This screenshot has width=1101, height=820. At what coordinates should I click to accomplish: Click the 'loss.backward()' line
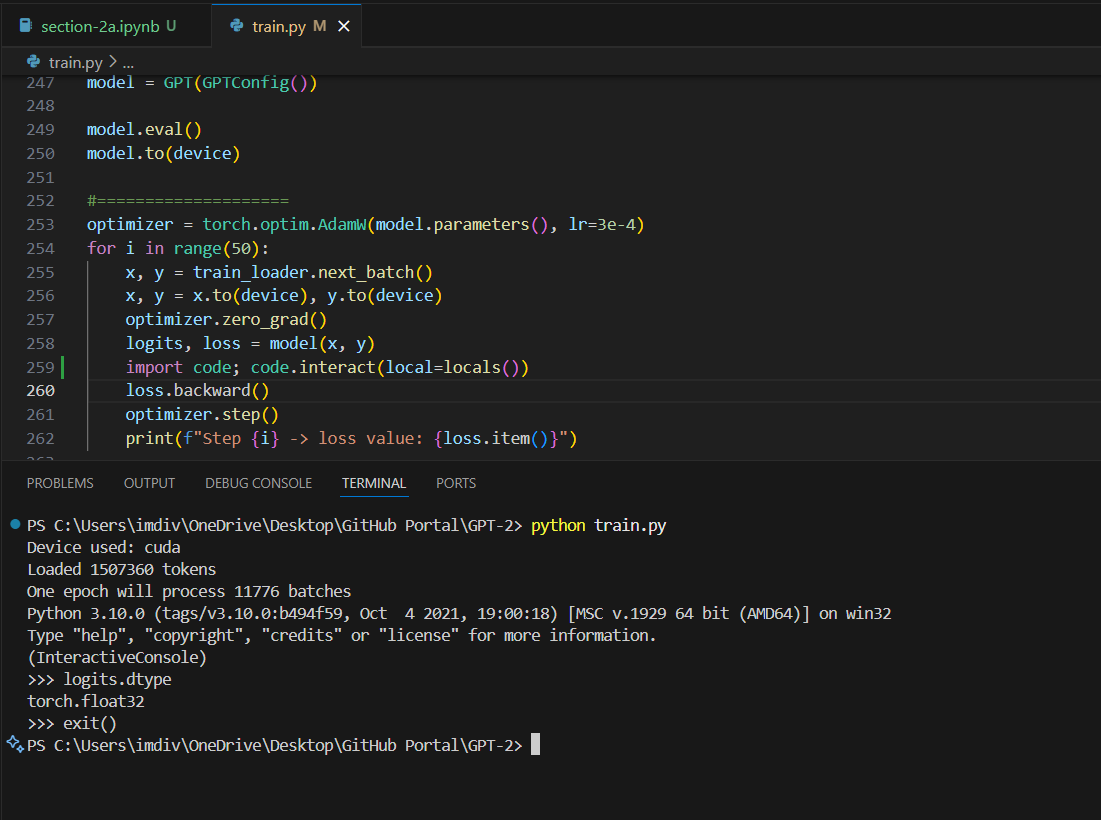click(x=197, y=390)
